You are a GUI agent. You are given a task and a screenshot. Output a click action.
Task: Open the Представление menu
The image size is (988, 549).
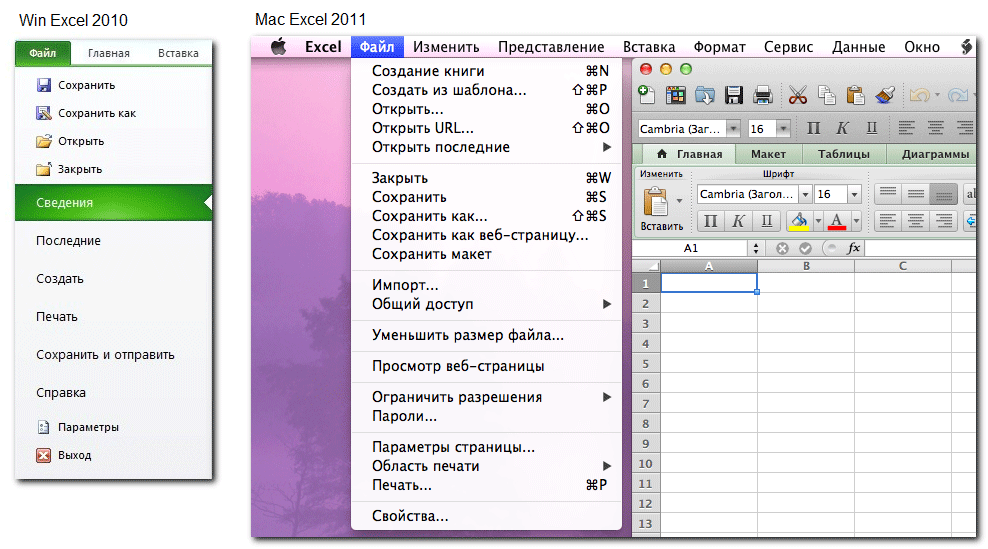[551, 47]
